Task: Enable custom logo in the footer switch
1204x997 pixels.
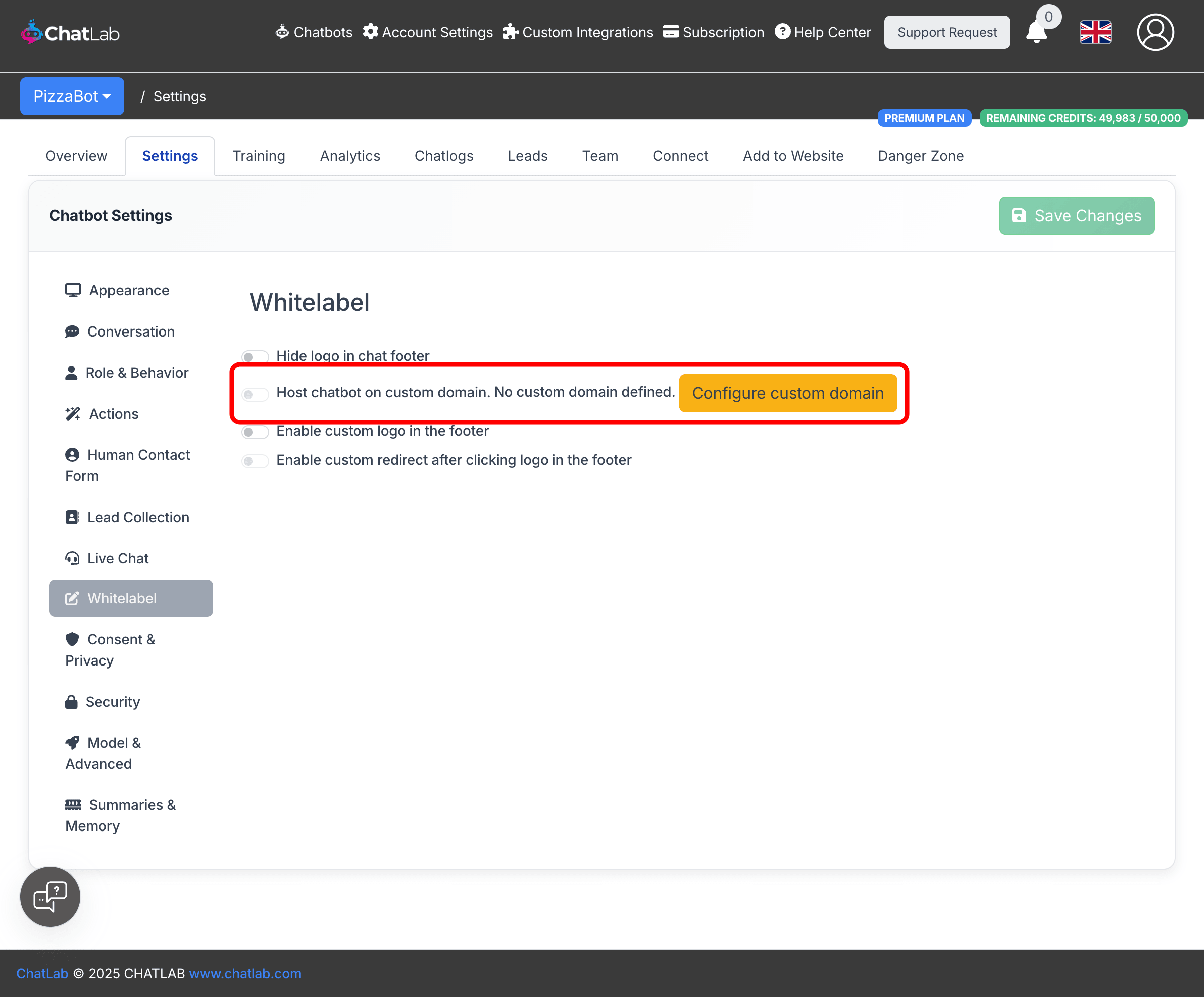Action: pyautogui.click(x=254, y=431)
